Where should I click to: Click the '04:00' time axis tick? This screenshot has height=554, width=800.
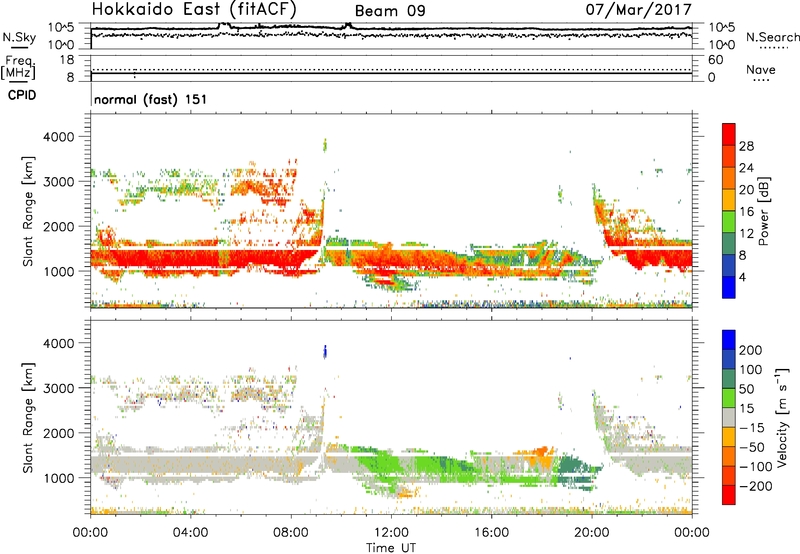[x=191, y=533]
